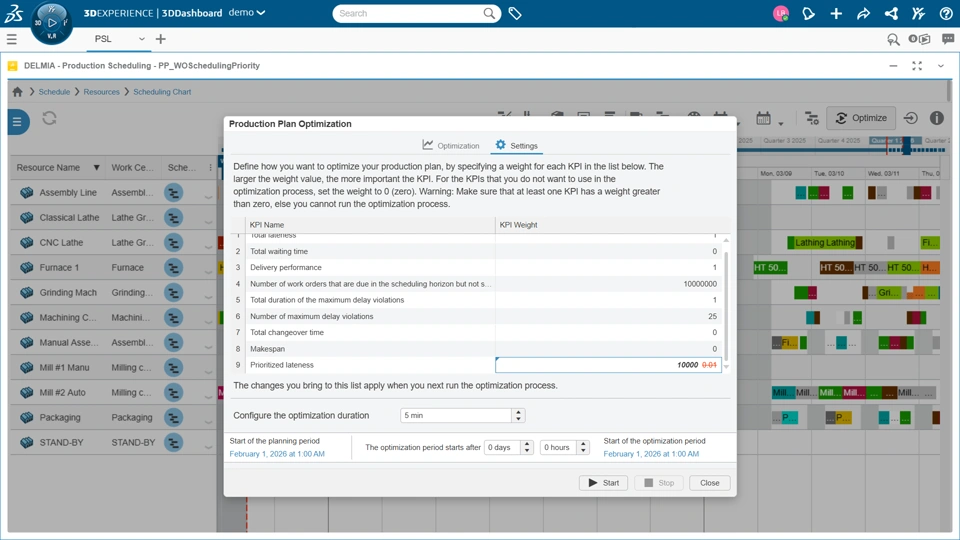Click the weight value 10000000
The width and height of the screenshot is (960, 540).
[700, 284]
